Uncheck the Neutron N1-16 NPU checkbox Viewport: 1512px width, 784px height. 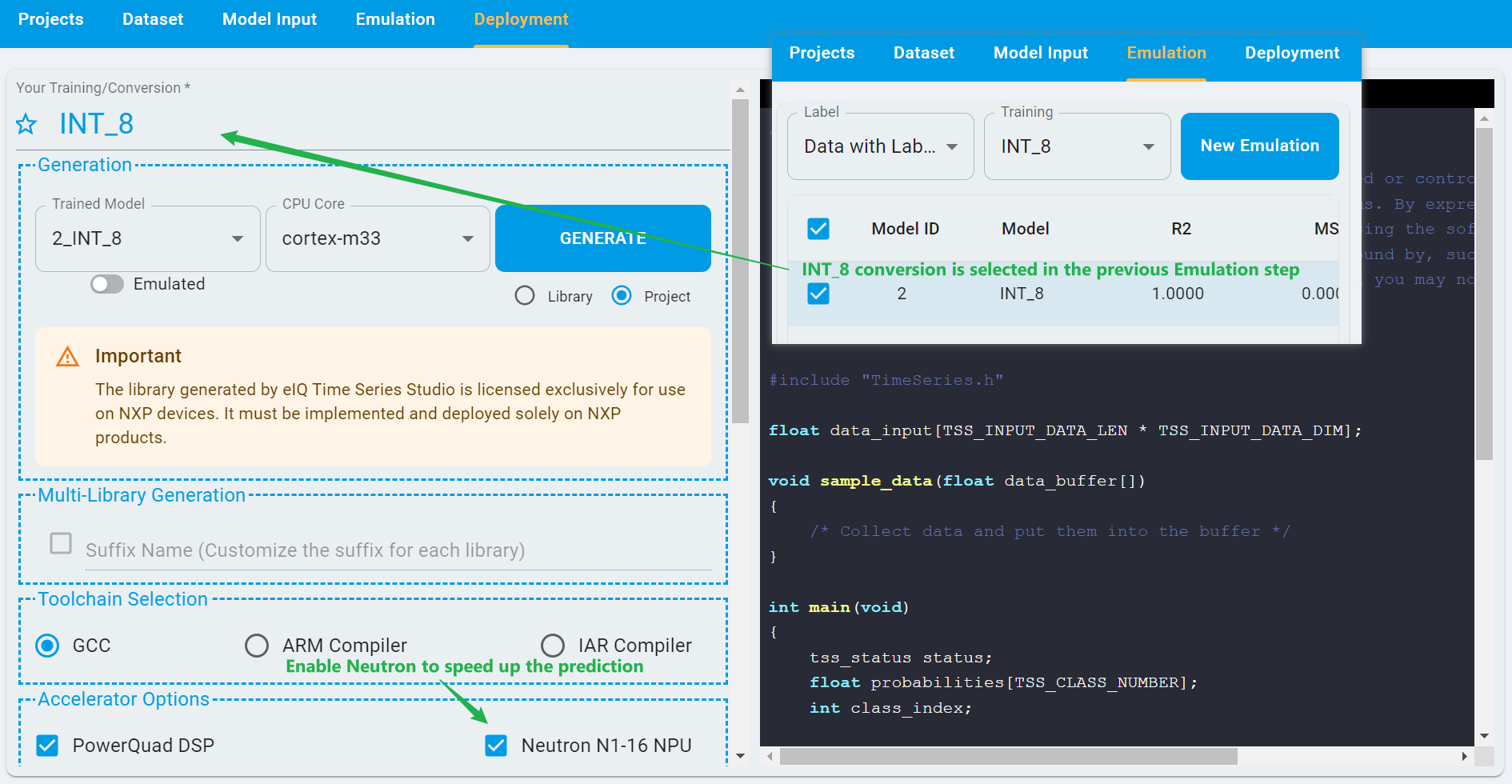496,746
